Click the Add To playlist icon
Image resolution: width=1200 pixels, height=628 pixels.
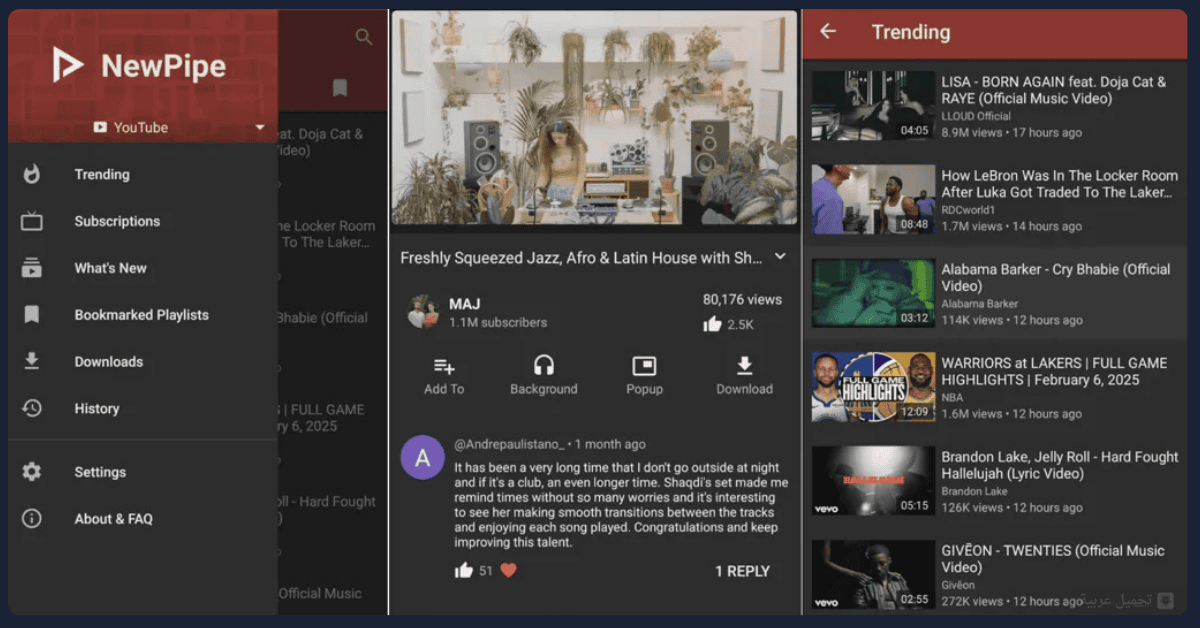click(444, 366)
